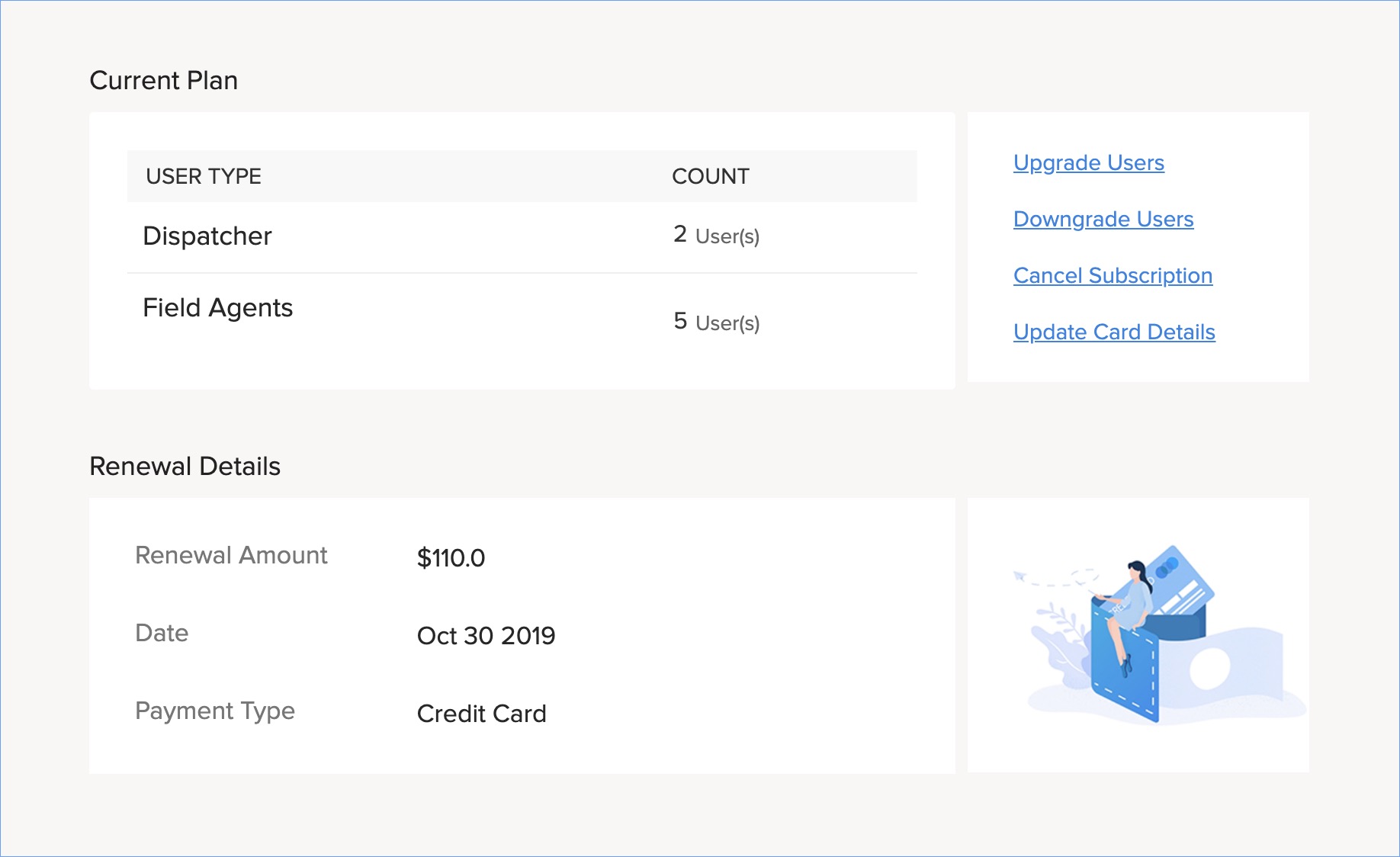Click the Renewal Details heading

[x=185, y=467]
